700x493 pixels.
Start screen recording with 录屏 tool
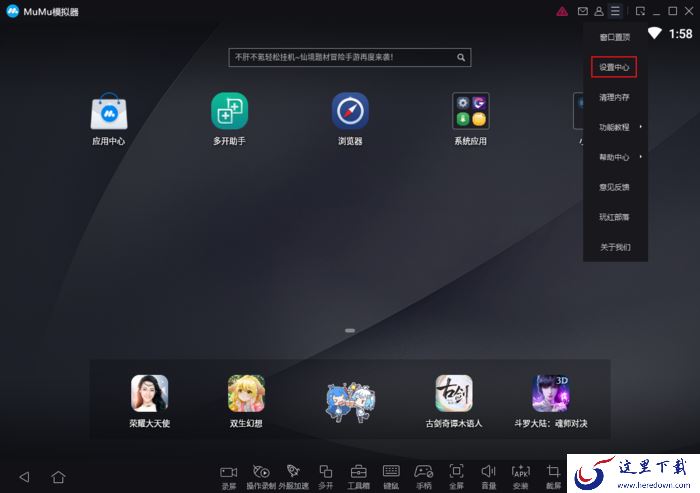pyautogui.click(x=229, y=477)
